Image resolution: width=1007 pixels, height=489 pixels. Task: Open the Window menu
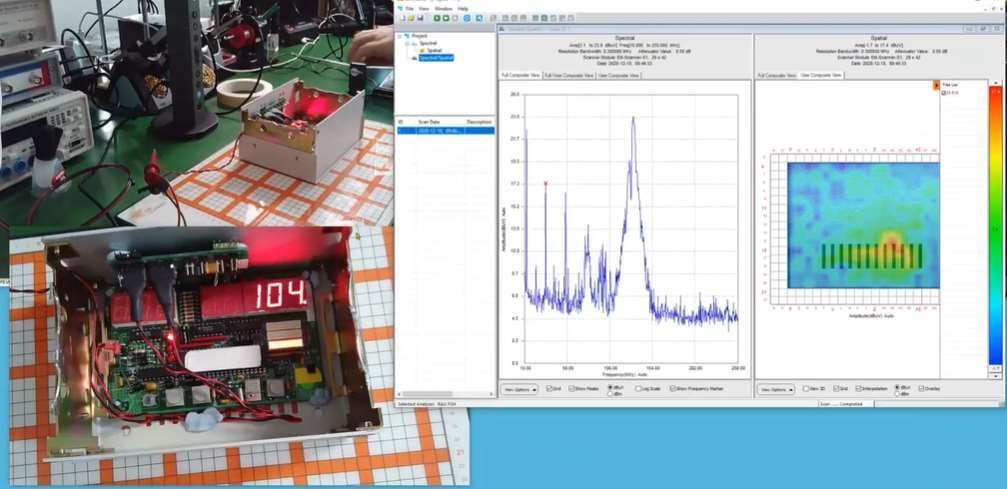click(443, 8)
